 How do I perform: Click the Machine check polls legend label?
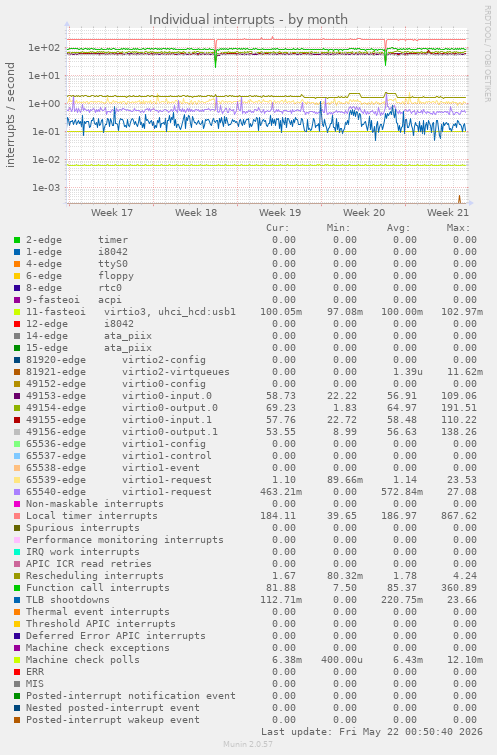coord(83,660)
